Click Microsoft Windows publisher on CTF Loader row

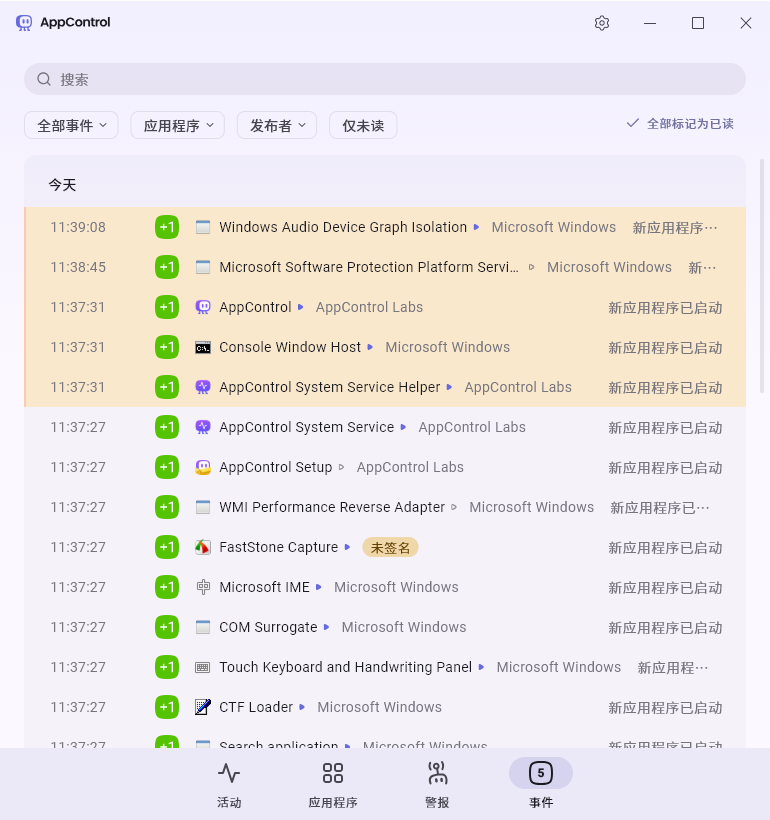tap(380, 707)
